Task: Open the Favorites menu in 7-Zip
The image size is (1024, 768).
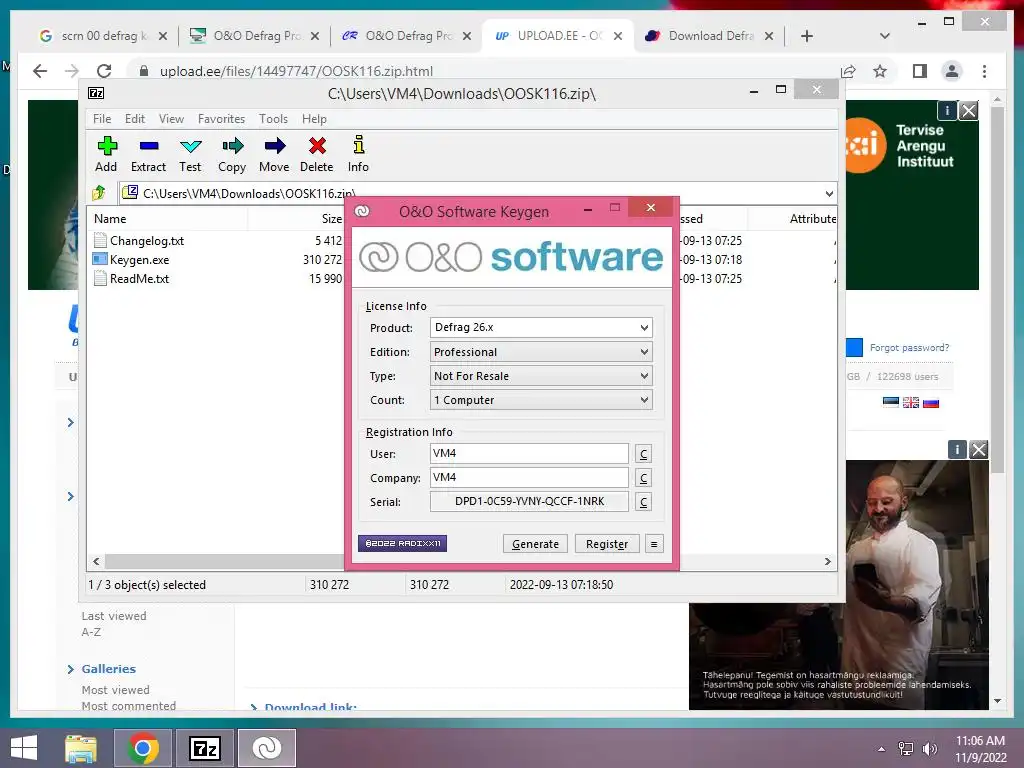Action: click(x=221, y=119)
